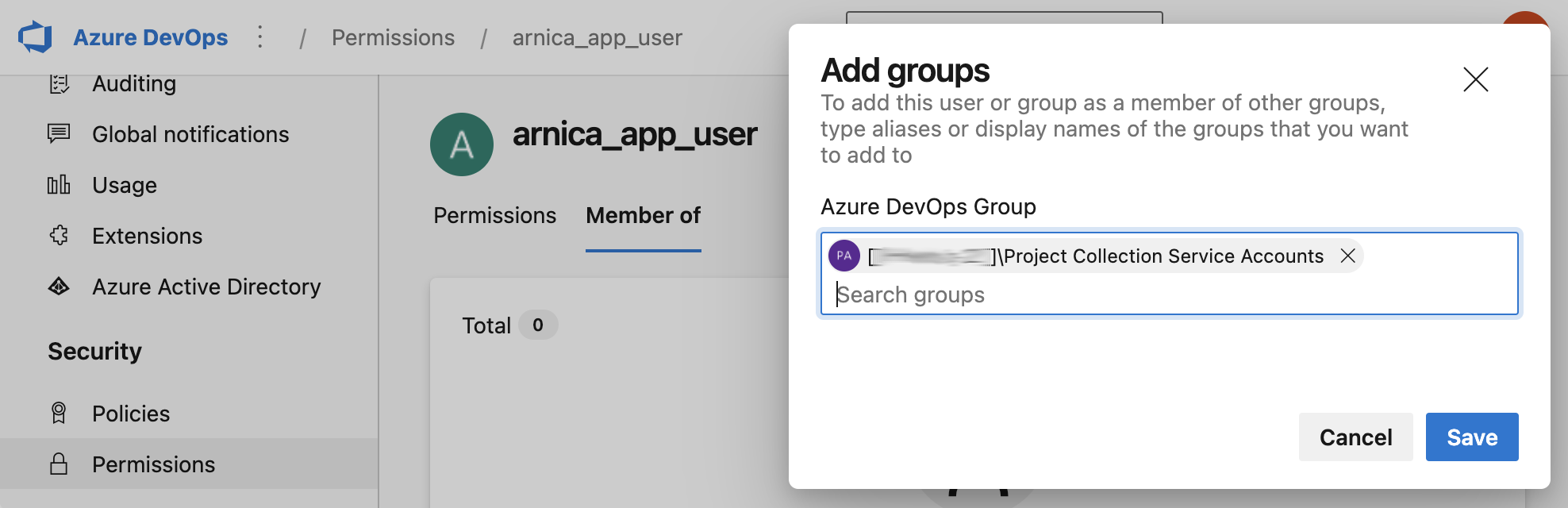Click the Azure DevOps logo icon
This screenshot has height=508, width=1568.
click(x=36, y=37)
